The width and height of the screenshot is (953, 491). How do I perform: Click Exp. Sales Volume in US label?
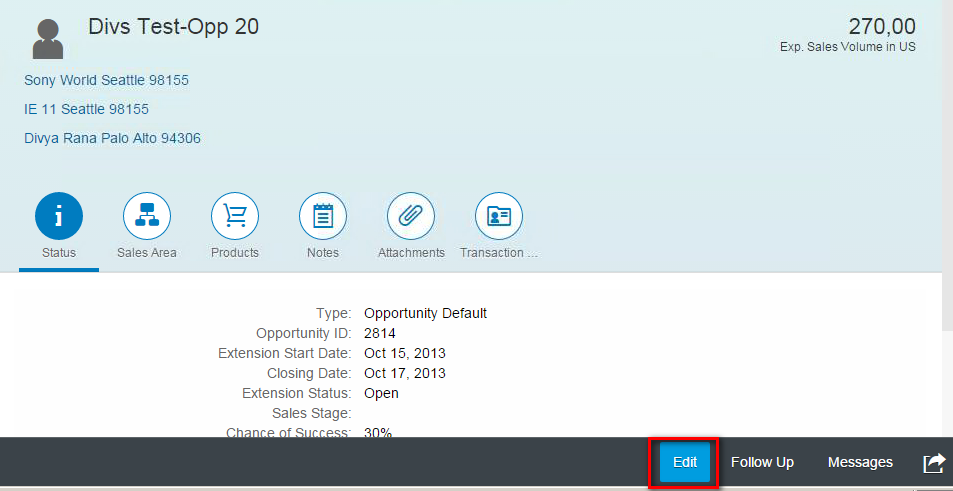(848, 47)
